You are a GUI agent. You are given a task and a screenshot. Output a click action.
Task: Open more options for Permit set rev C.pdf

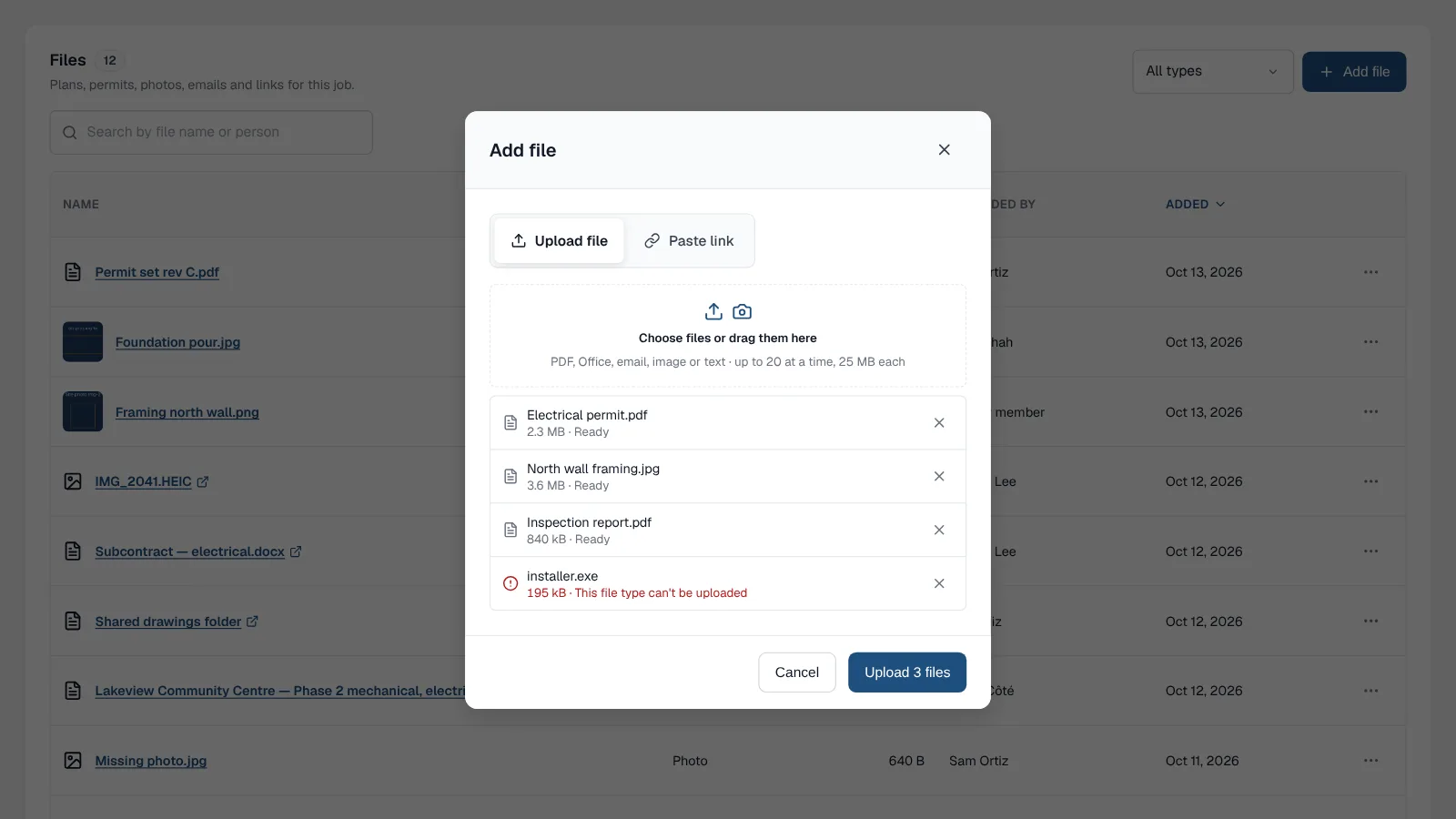(x=1370, y=272)
